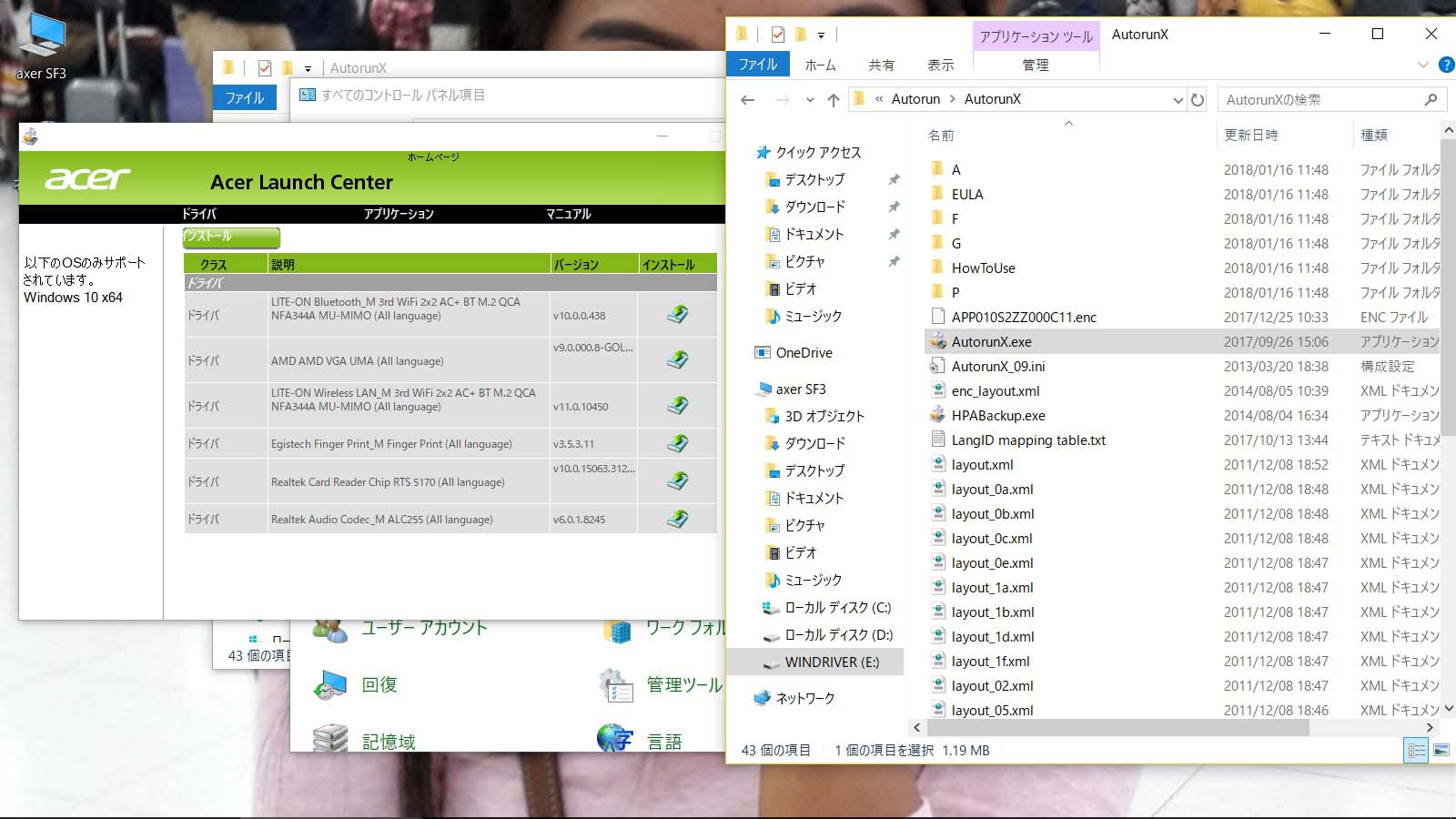The height and width of the screenshot is (819, 1456).
Task: Click the Explorer back arrow
Action: (x=748, y=100)
